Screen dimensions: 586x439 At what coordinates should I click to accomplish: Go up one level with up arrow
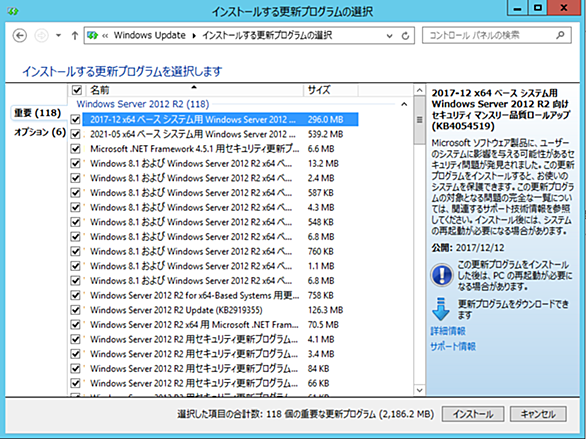75,36
